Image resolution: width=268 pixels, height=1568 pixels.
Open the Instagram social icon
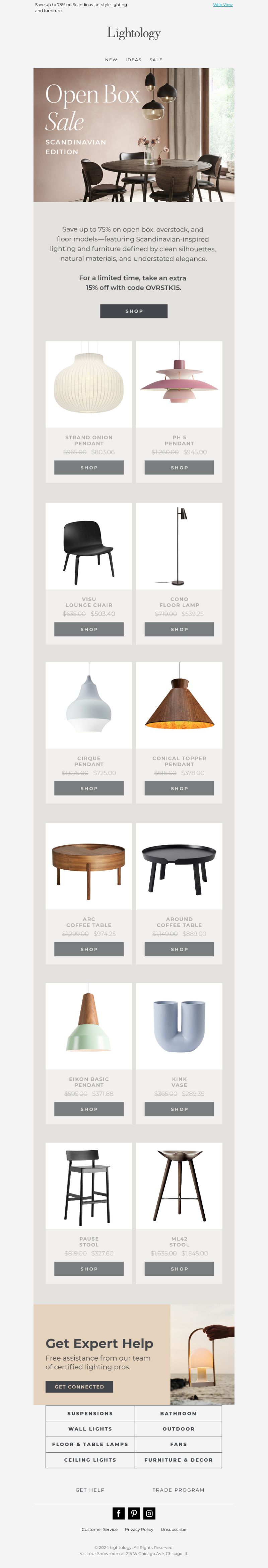click(149, 1512)
